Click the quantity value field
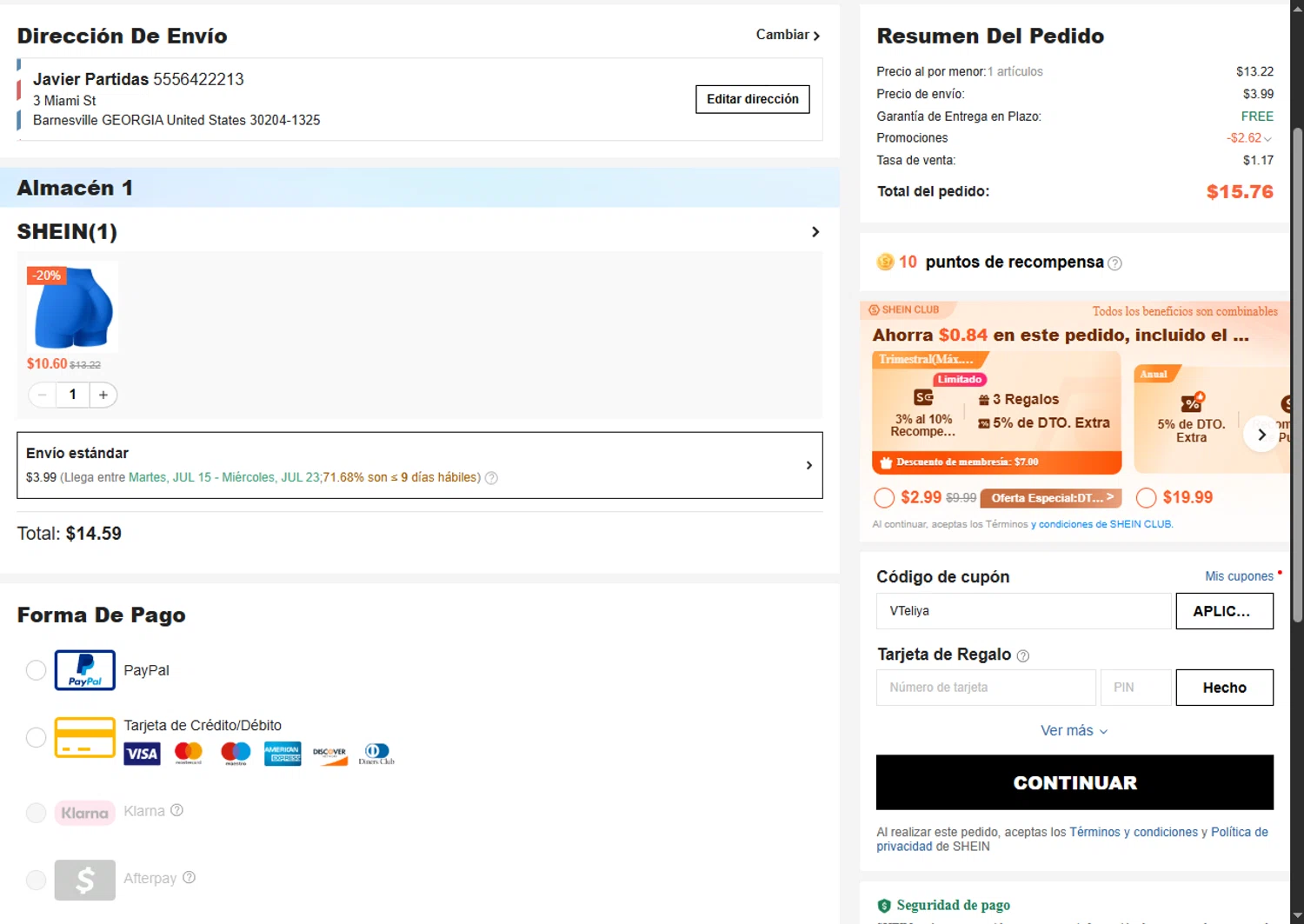Image resolution: width=1304 pixels, height=924 pixels. click(x=73, y=395)
